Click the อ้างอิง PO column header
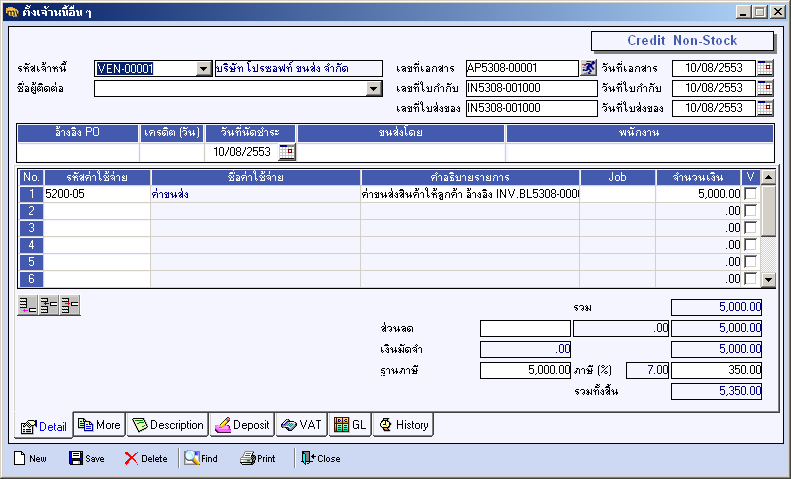 [x=78, y=133]
